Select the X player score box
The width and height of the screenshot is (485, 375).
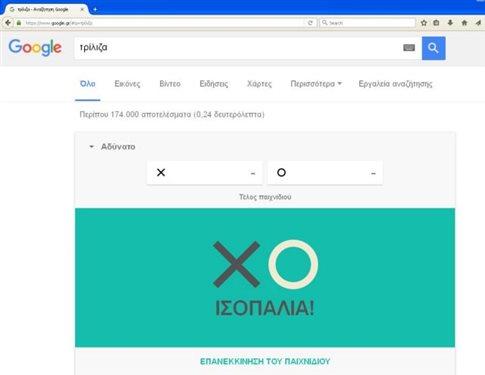tap(205, 173)
